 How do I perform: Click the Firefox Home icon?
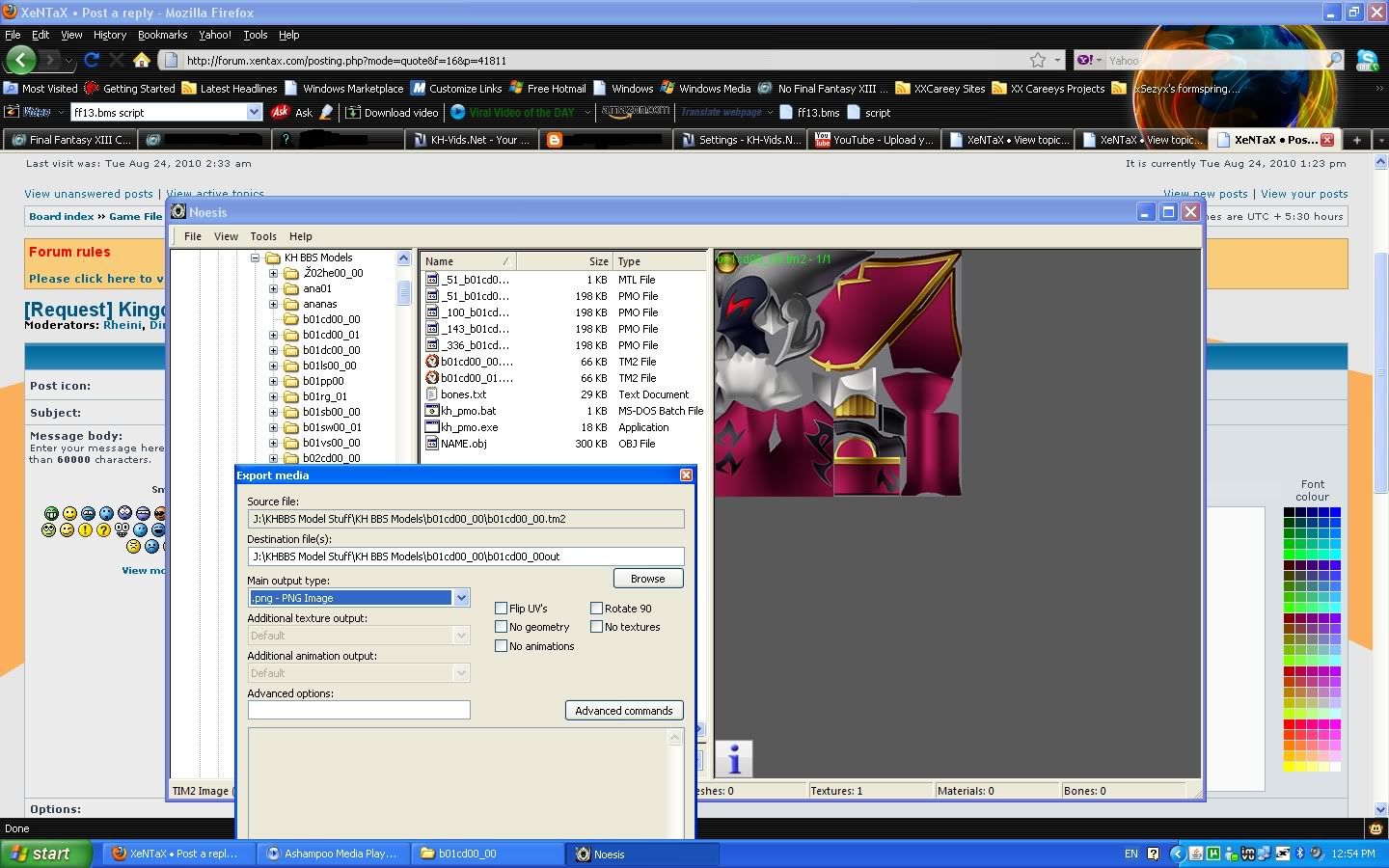[x=142, y=60]
